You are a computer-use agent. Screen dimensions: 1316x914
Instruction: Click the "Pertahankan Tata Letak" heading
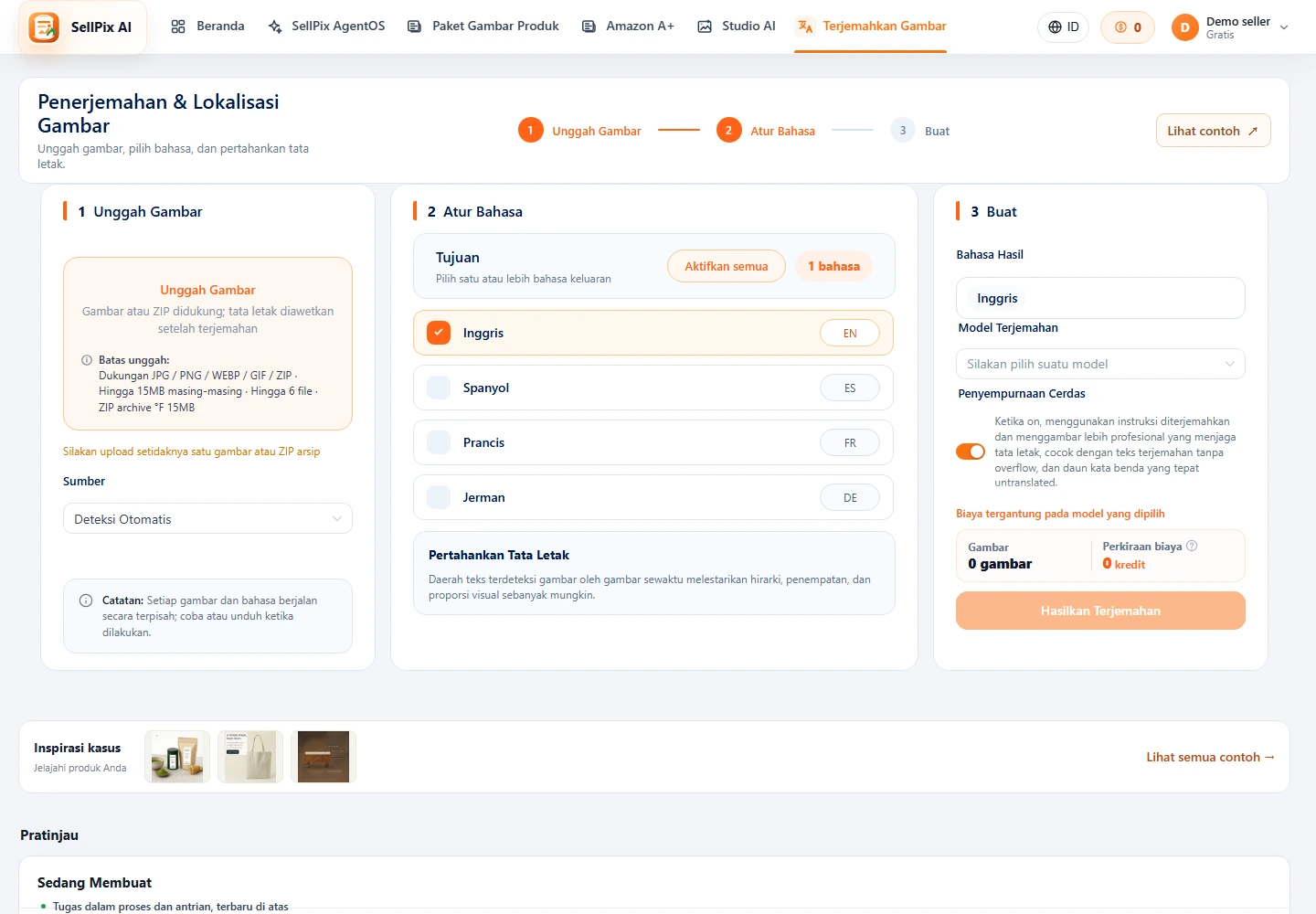pyautogui.click(x=499, y=555)
